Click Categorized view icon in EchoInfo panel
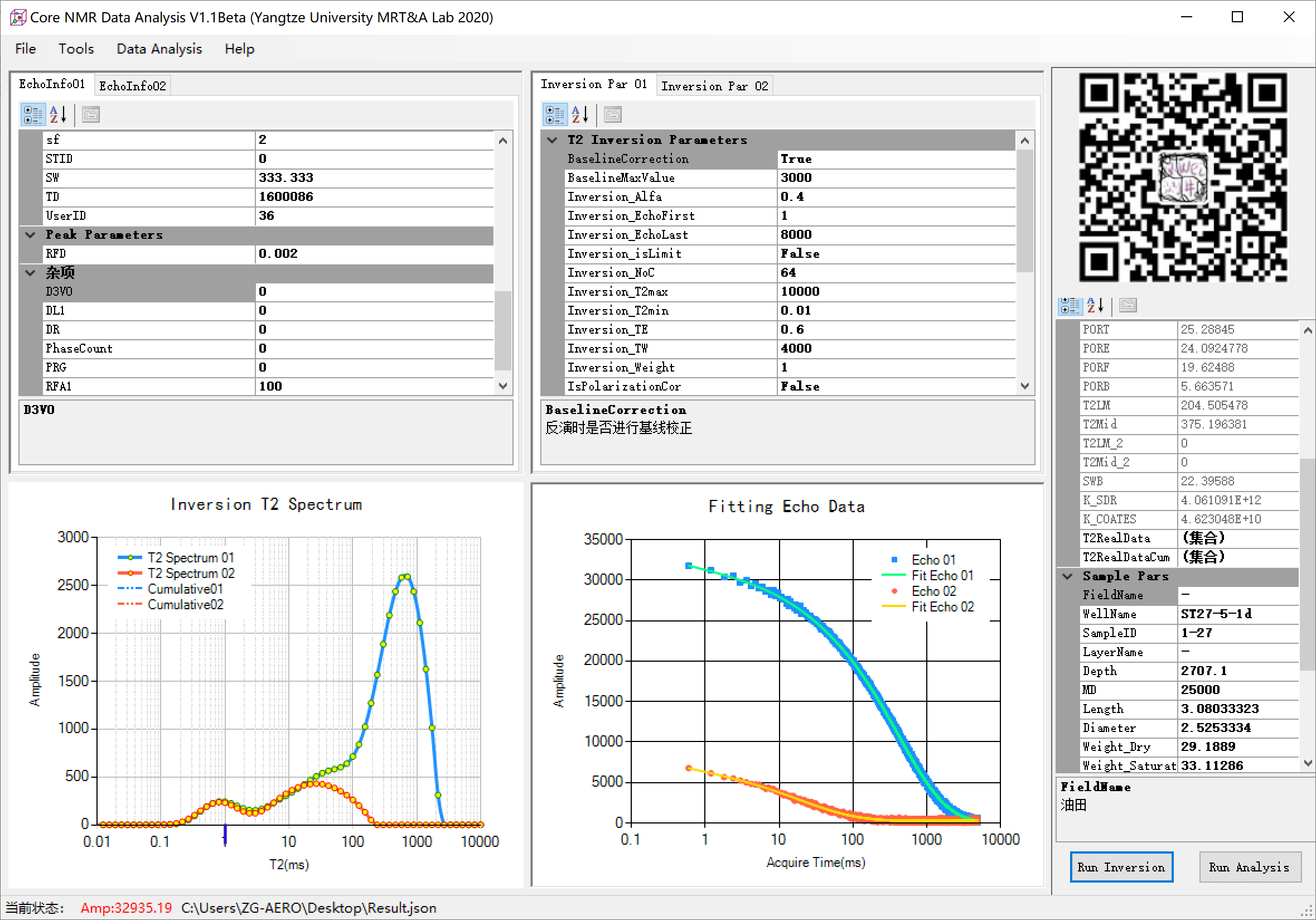Image resolution: width=1316 pixels, height=920 pixels. (x=33, y=115)
